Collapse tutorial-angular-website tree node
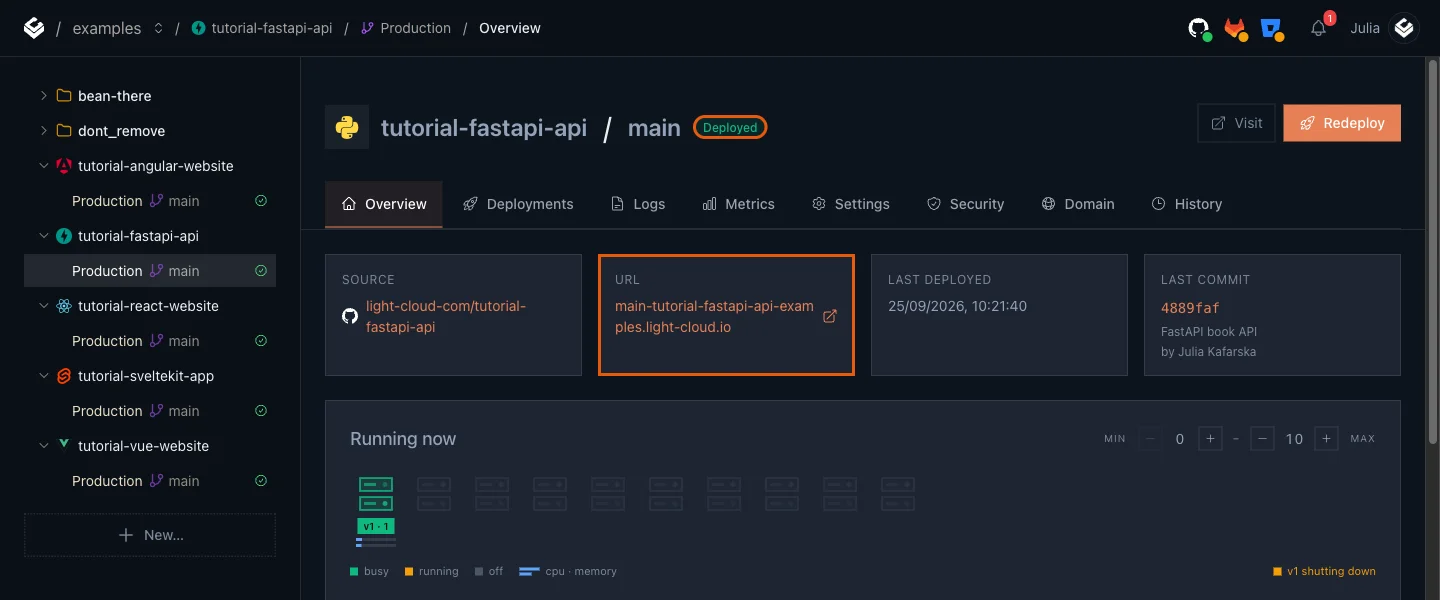Viewport: 1440px width, 600px height. (43, 166)
